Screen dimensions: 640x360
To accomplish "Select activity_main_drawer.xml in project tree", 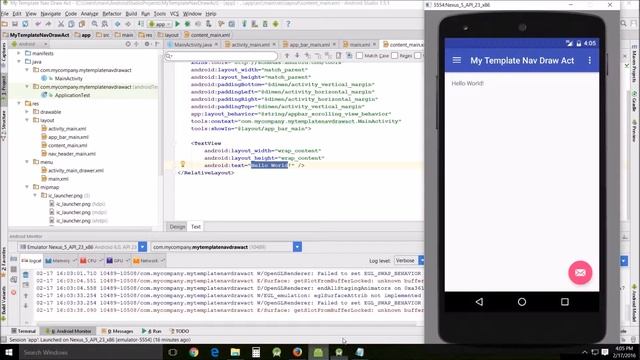I will pos(76,170).
